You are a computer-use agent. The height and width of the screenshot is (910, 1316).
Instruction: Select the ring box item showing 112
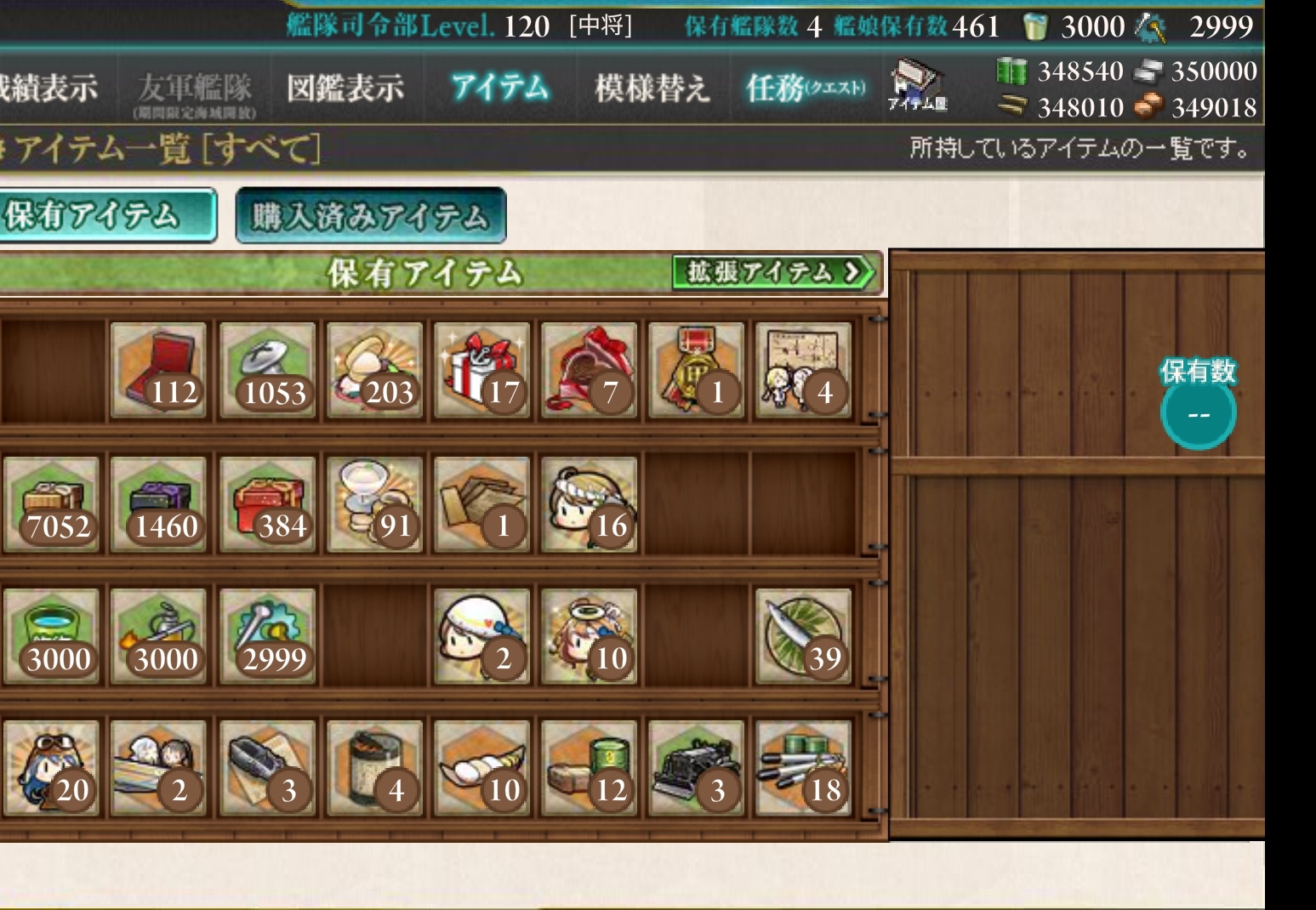[159, 370]
